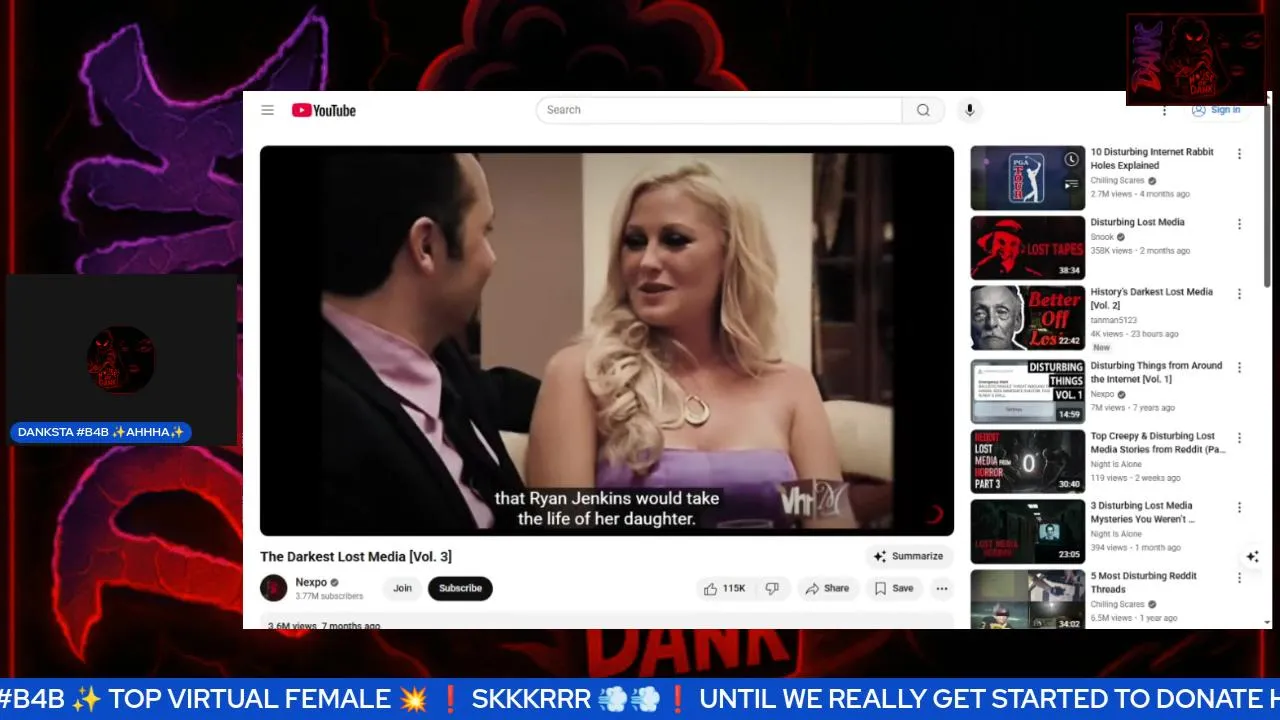Image resolution: width=1280 pixels, height=720 pixels.
Task: Open options for 3 Disturbing Lost Media Mysteries
Action: pos(1239,508)
